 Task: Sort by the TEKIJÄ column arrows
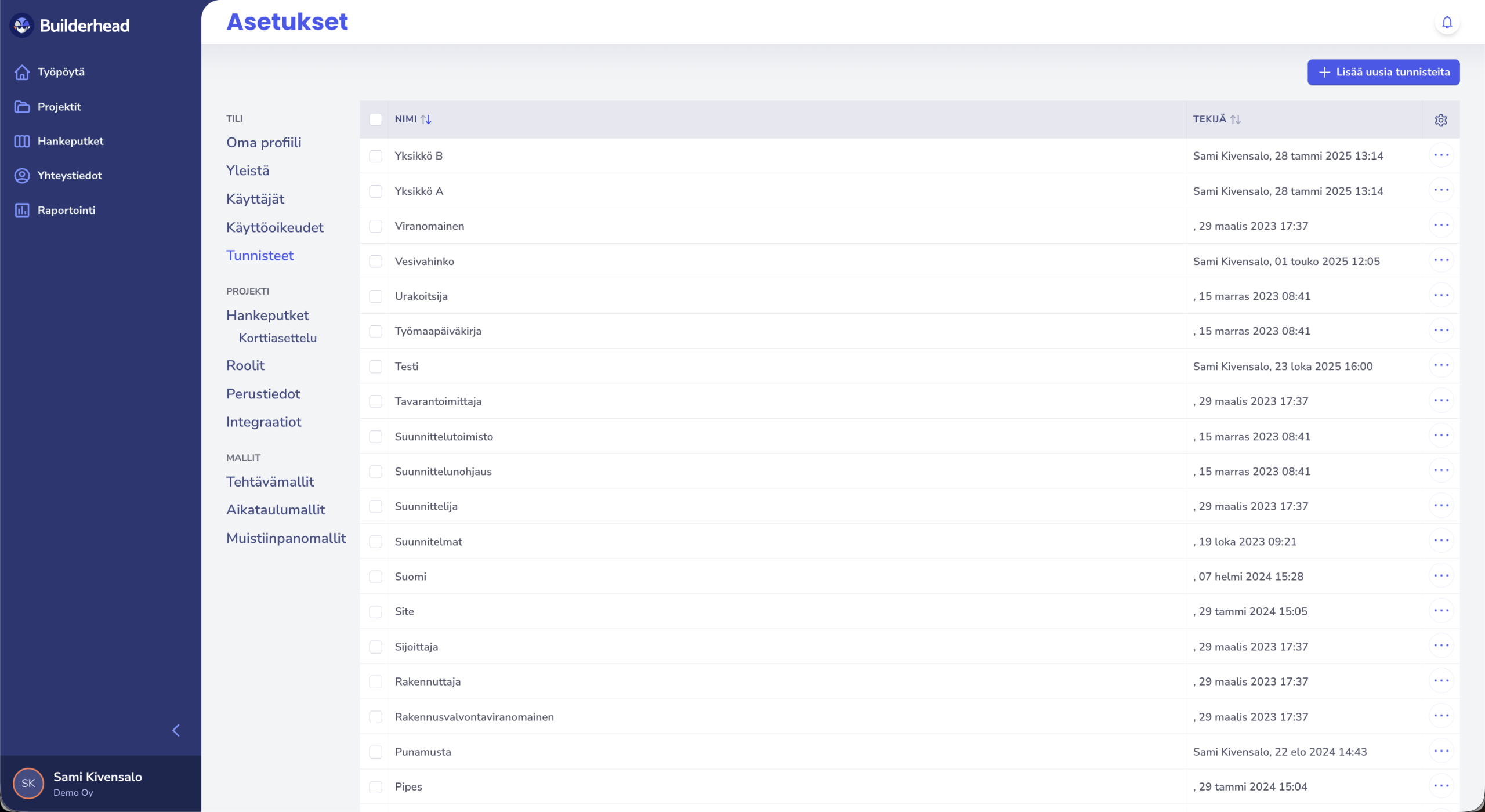point(1235,119)
